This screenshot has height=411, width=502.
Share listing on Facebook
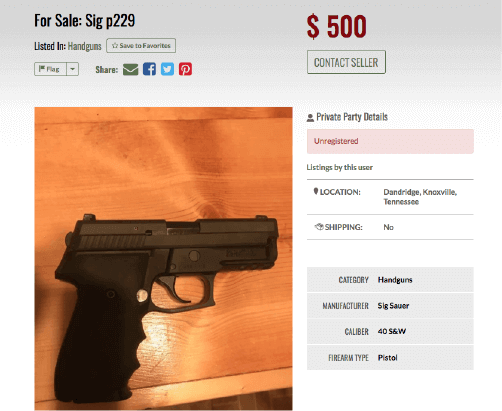pos(149,69)
